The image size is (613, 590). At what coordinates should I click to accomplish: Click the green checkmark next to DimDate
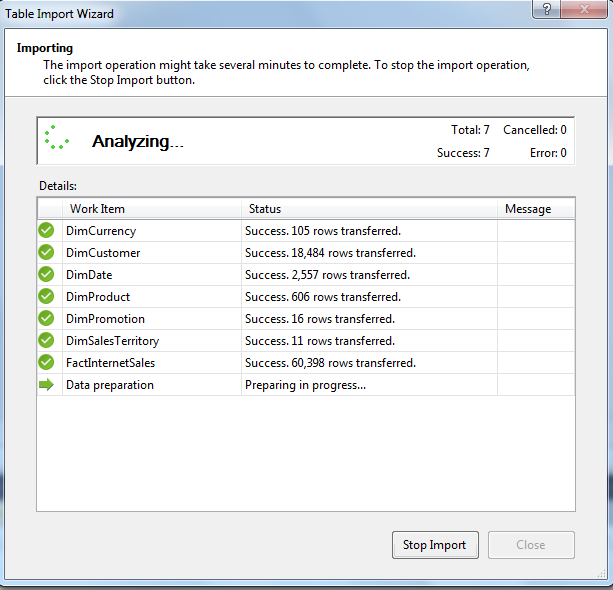pyautogui.click(x=46, y=275)
